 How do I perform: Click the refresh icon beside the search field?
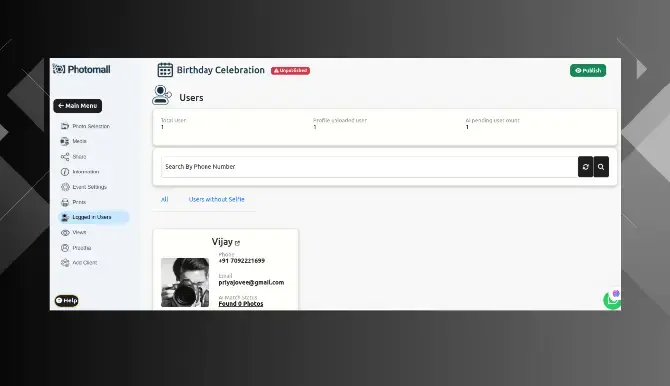[585, 167]
